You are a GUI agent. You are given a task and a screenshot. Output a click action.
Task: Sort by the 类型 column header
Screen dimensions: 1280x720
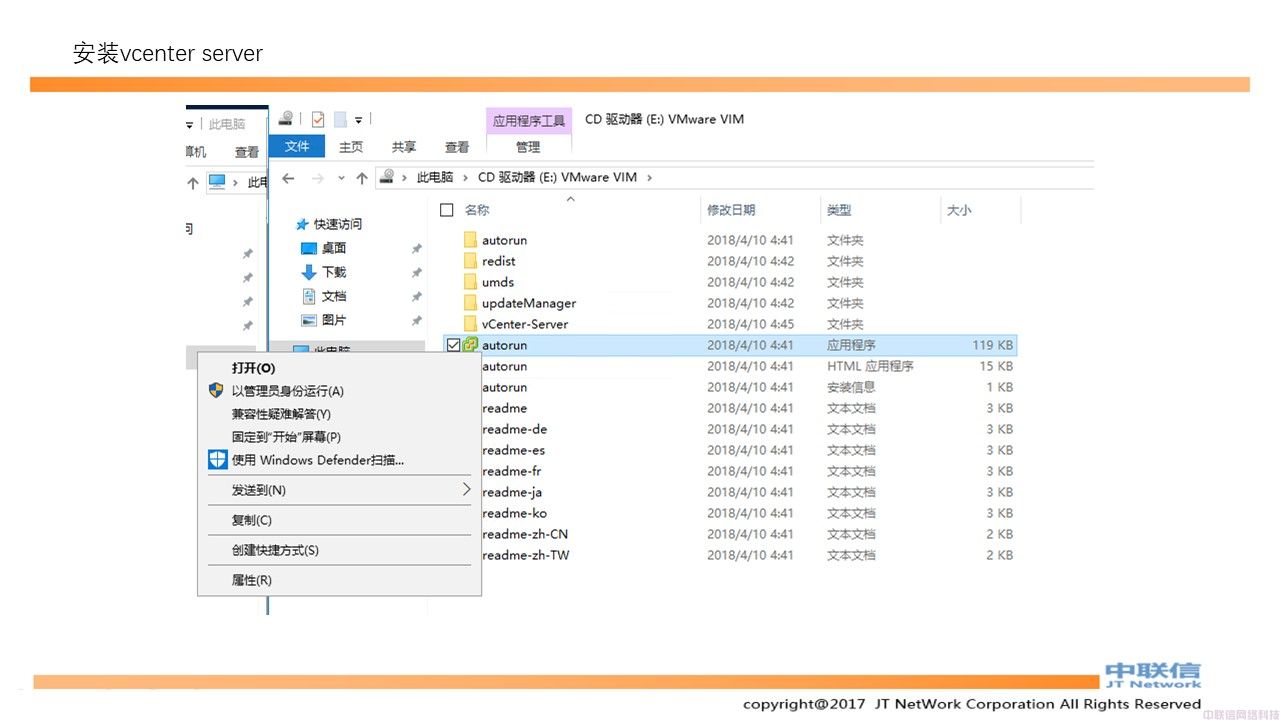(839, 210)
